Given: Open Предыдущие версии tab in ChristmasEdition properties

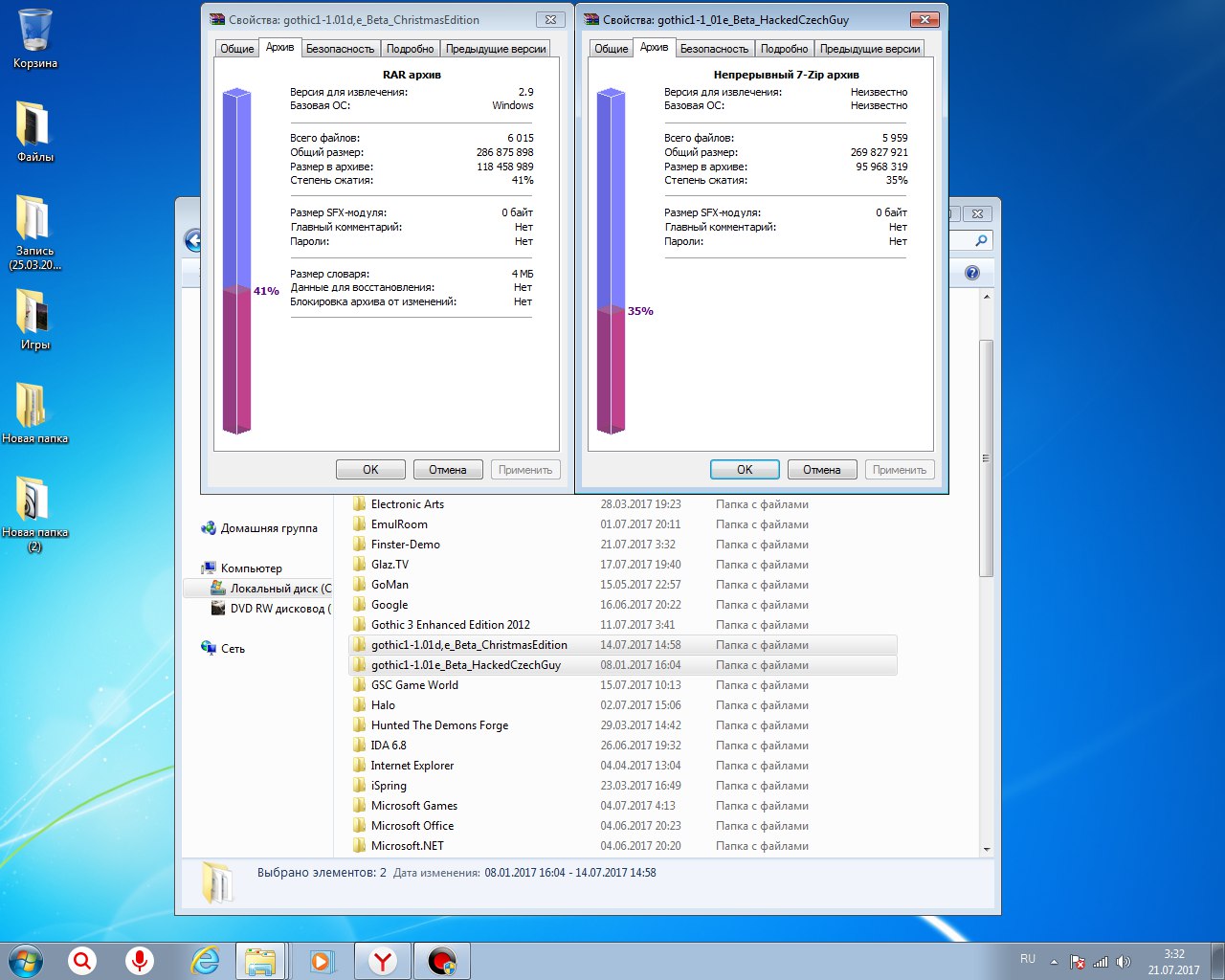Looking at the screenshot, I should [x=496, y=49].
